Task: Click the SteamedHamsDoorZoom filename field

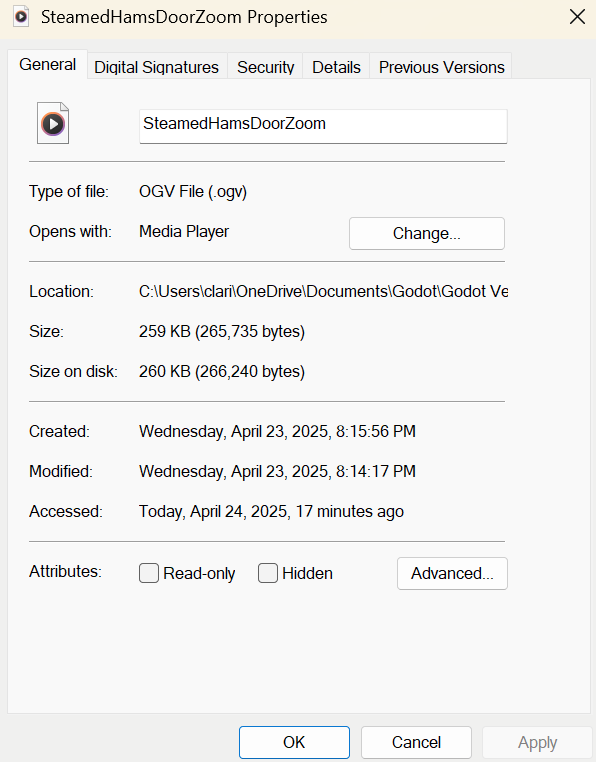Action: (323, 126)
